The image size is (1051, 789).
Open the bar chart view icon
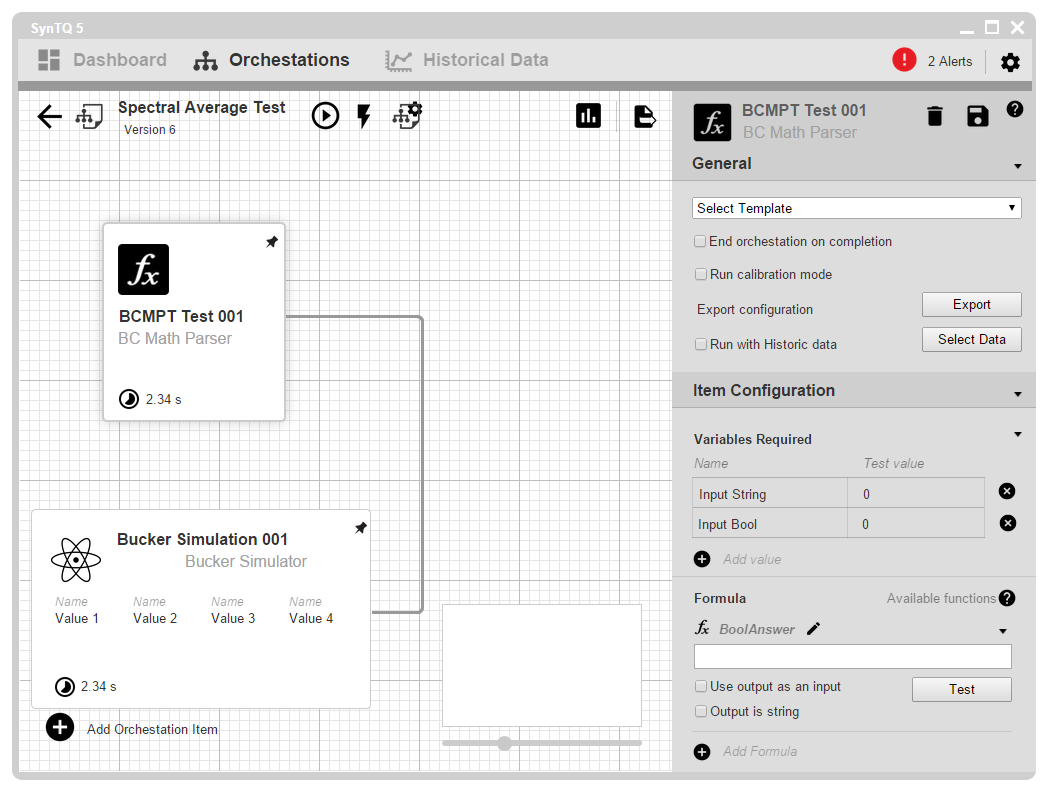tap(589, 115)
